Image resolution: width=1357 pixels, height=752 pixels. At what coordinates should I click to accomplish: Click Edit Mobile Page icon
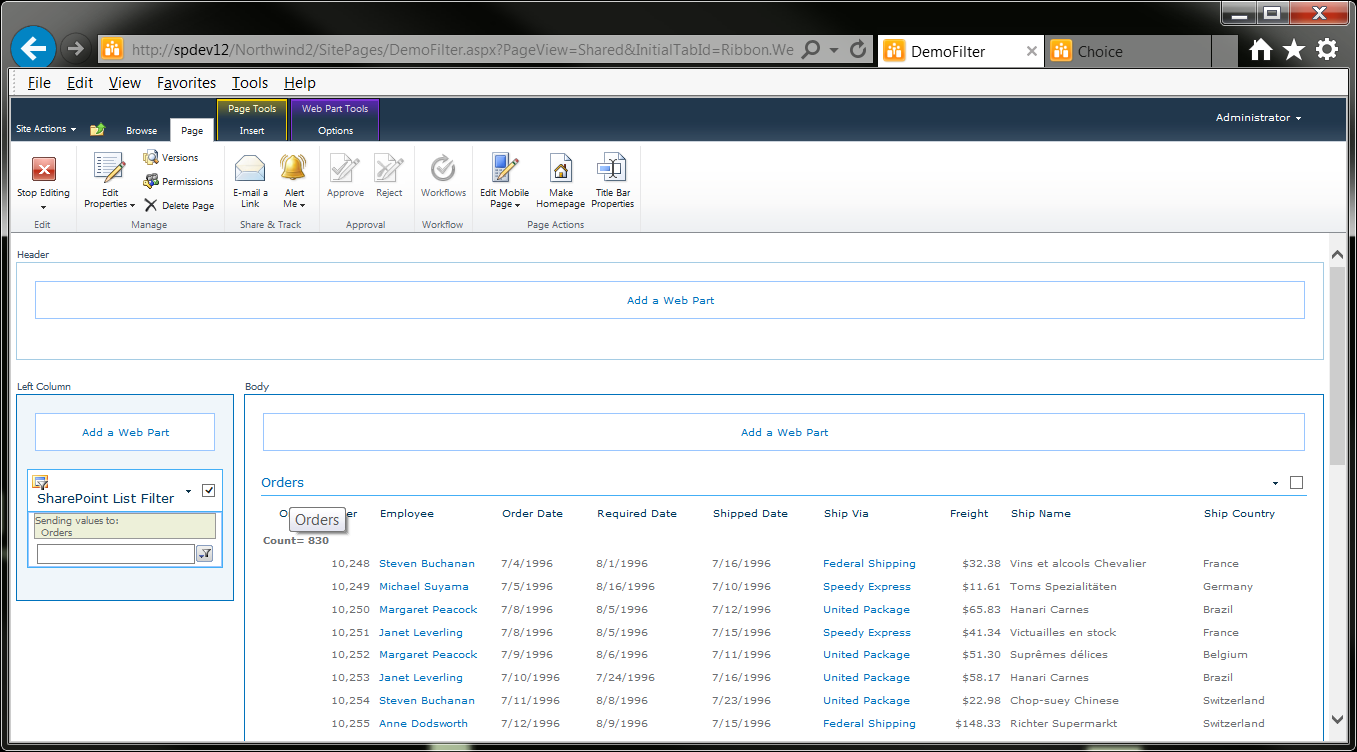click(x=505, y=168)
